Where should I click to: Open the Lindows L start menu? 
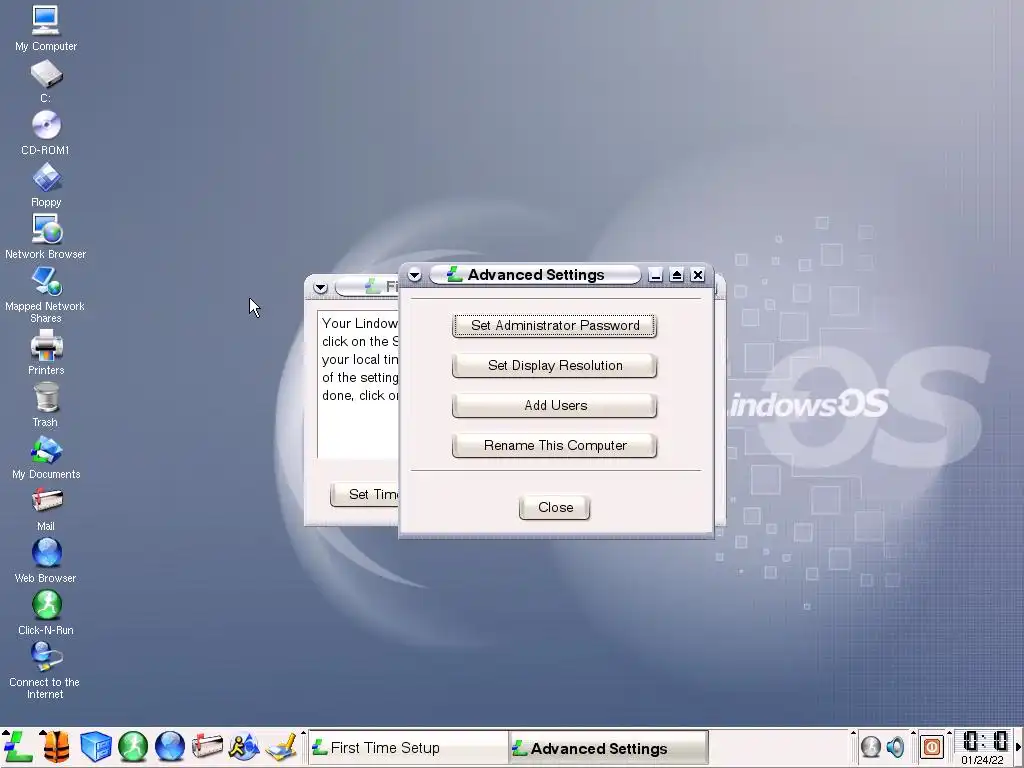[18, 747]
